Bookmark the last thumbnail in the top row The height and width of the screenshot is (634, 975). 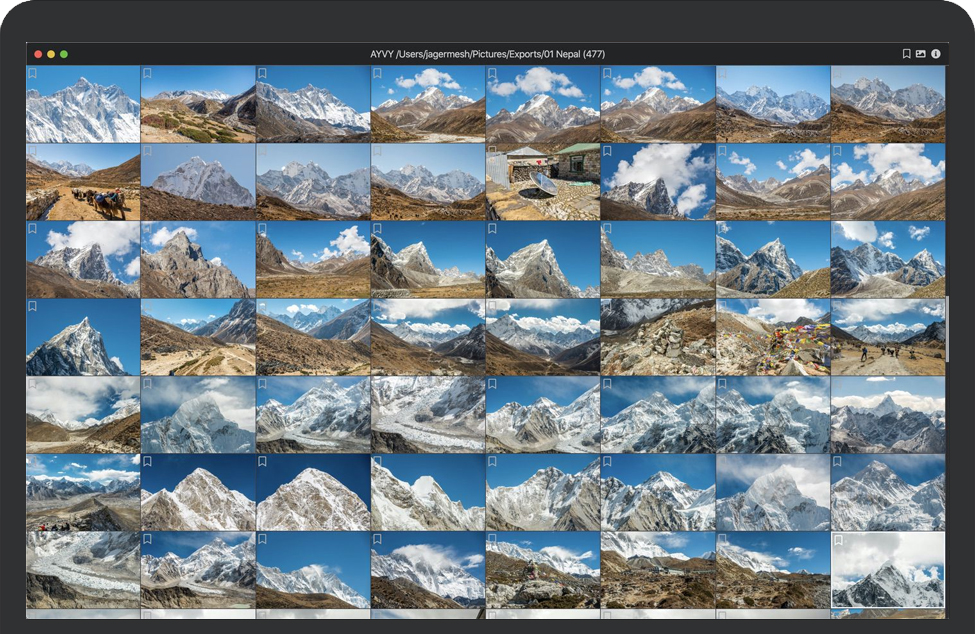838,73
